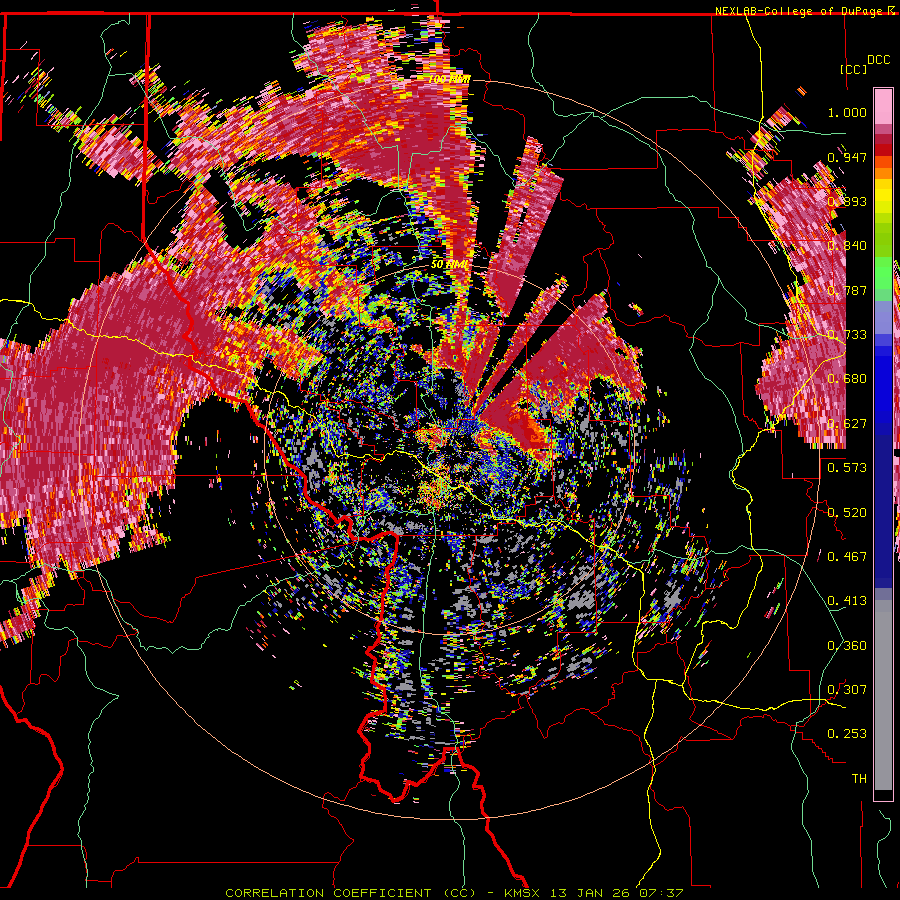This screenshot has width=900, height=900.
Task: Click the 0.307 scale value
Action: (x=847, y=690)
